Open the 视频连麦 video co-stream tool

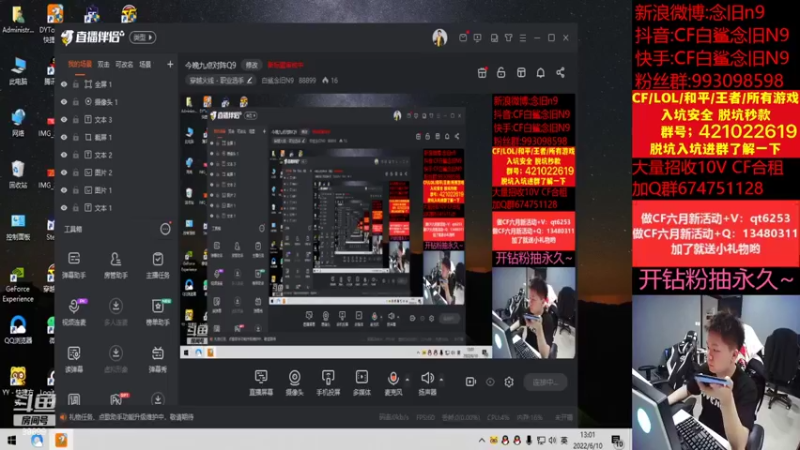point(74,312)
